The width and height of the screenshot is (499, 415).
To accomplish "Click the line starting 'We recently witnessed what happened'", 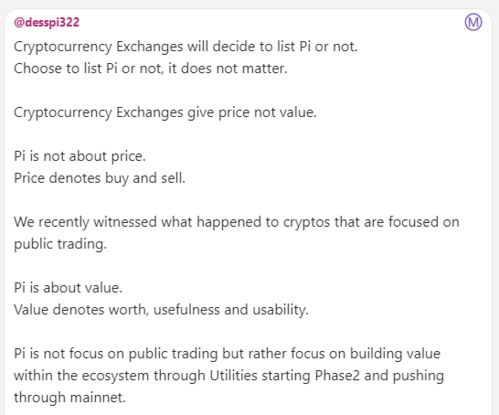I will pyautogui.click(x=237, y=222).
